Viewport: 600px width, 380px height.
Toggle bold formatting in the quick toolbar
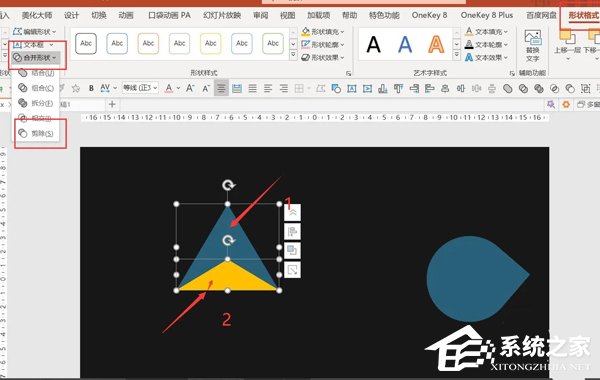point(91,88)
